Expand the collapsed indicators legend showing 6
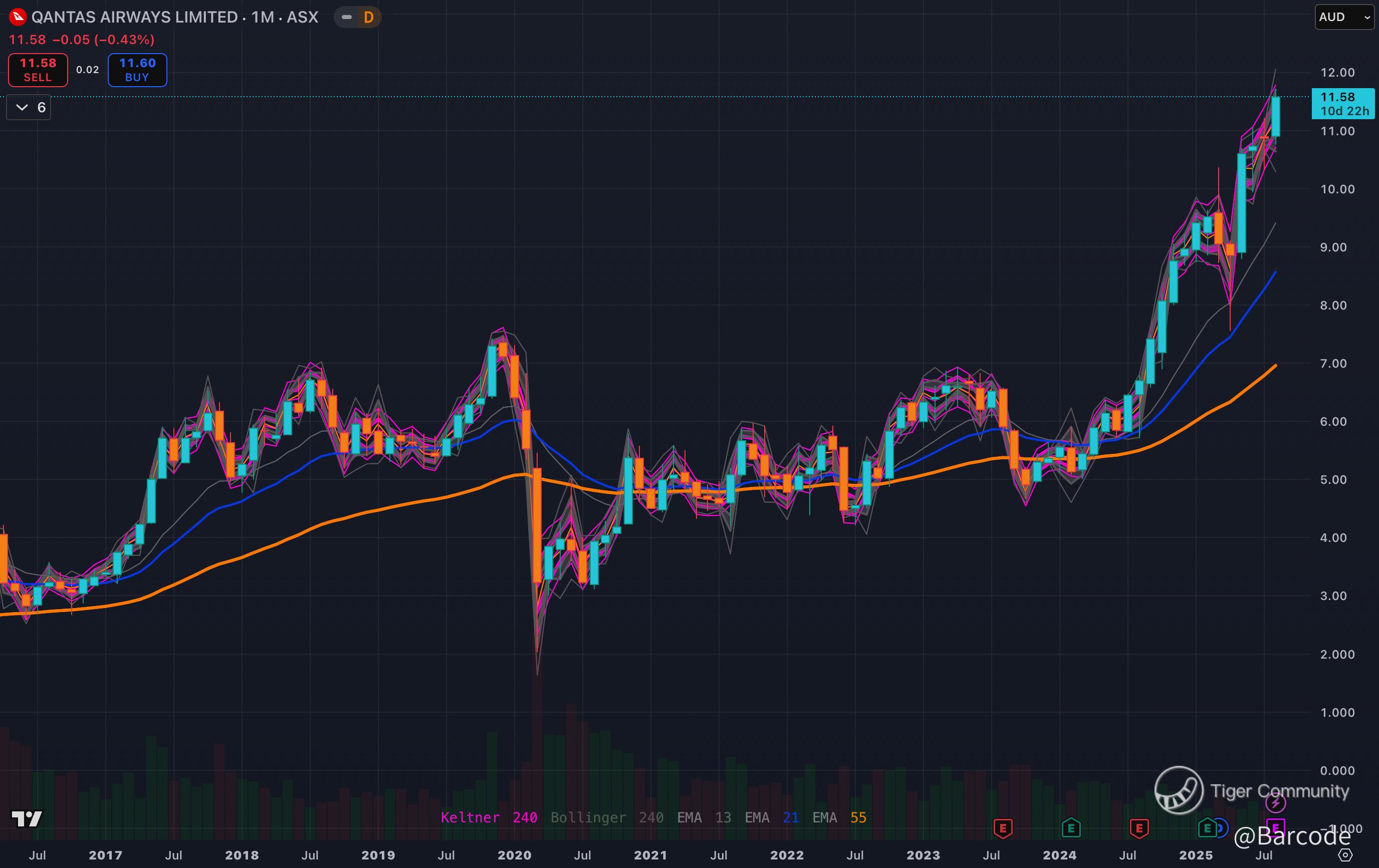Screen dimensions: 1379x868 click(29, 107)
